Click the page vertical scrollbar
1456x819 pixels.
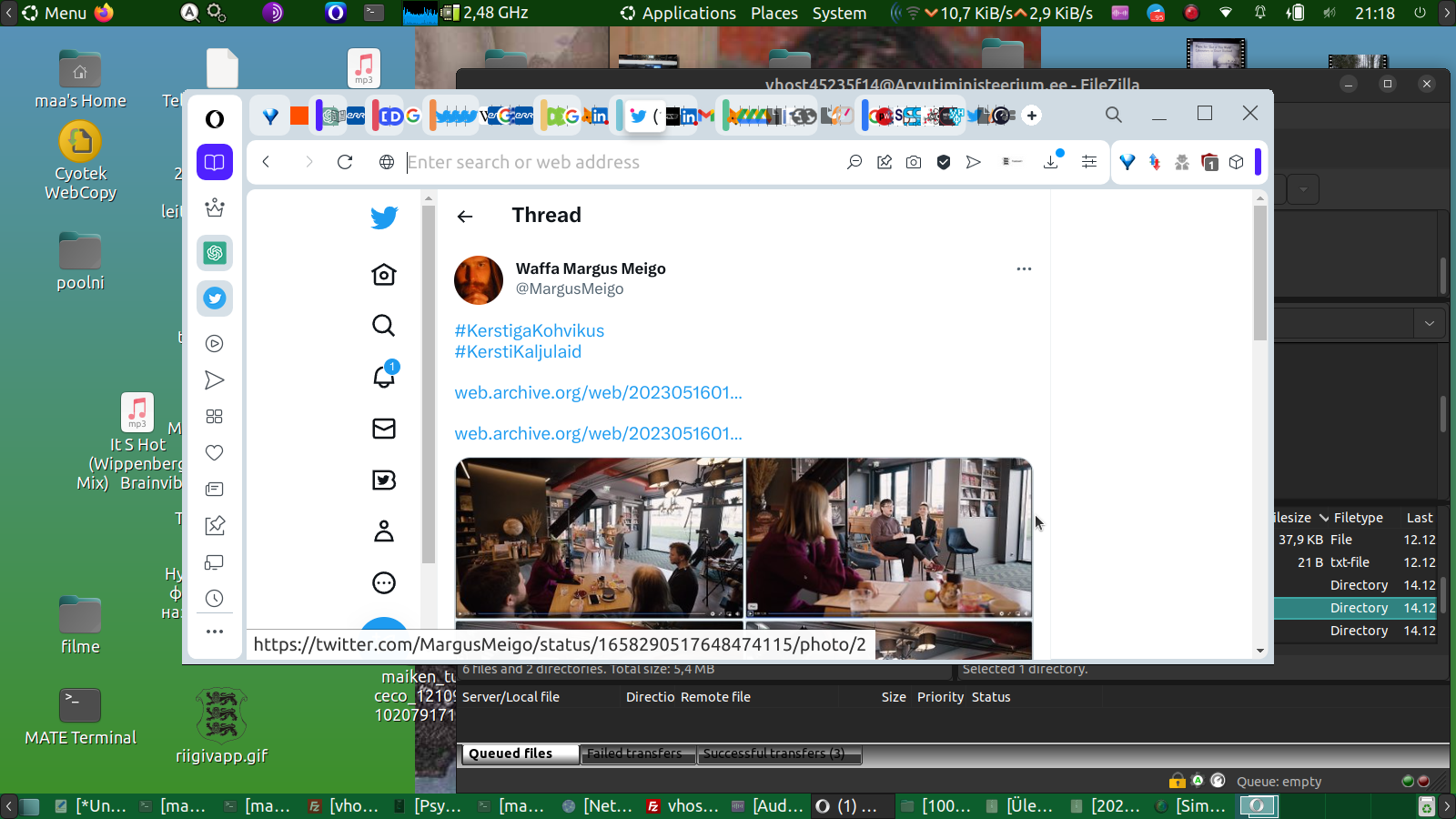[x=1260, y=273]
